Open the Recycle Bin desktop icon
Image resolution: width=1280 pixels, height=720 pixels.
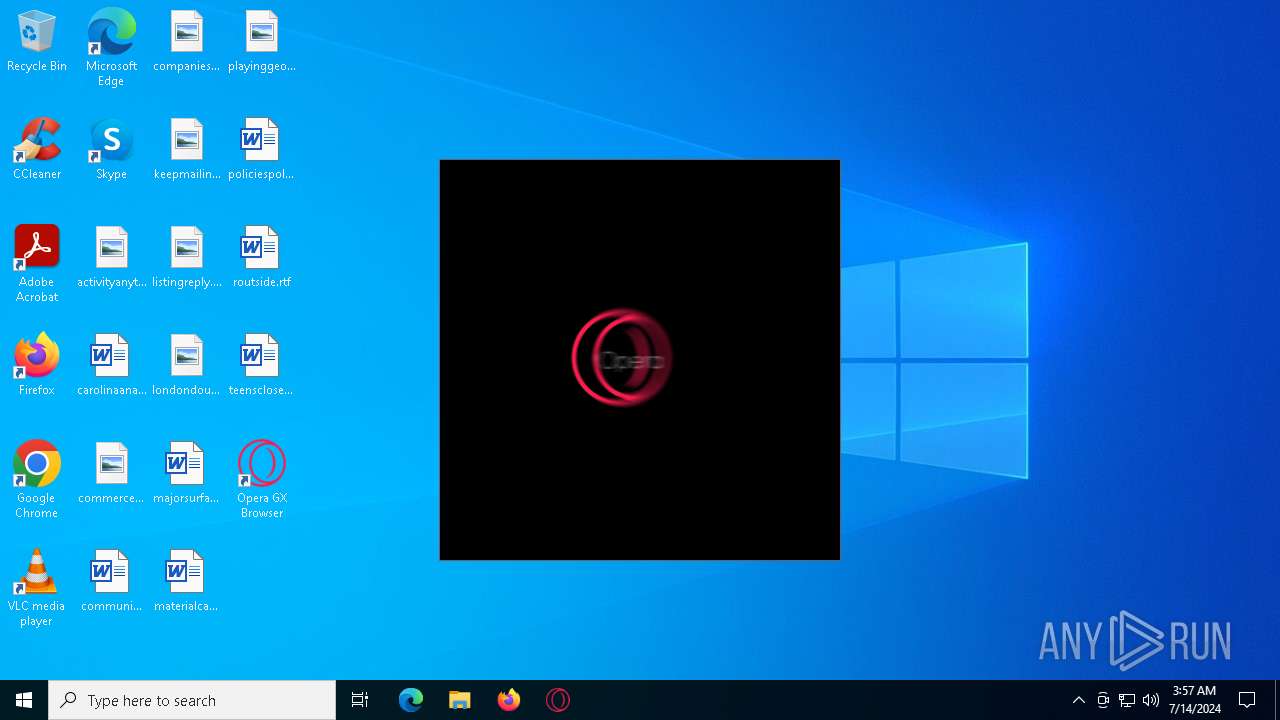pos(37,42)
